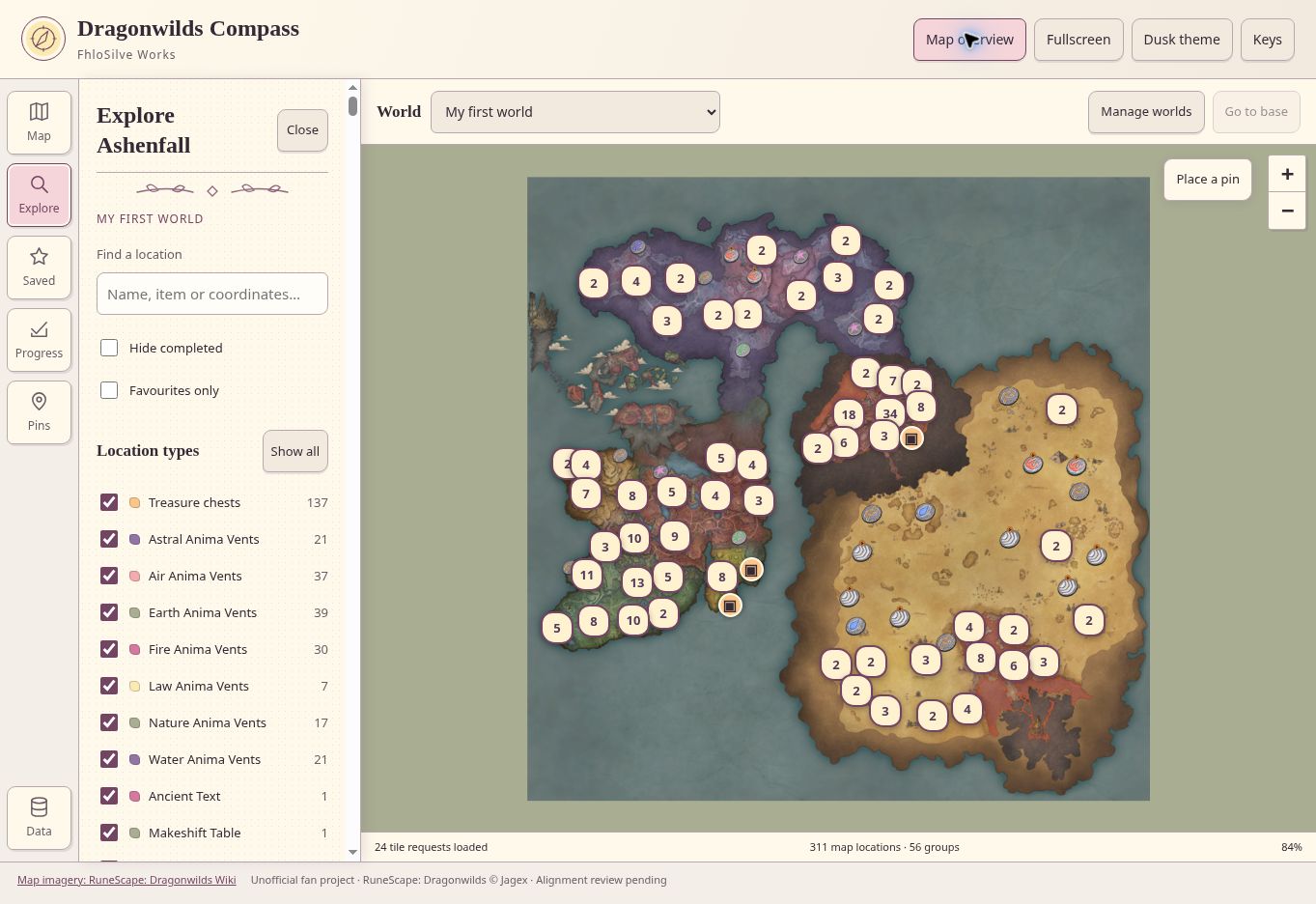Click Show all location types
Viewport: 1316px width, 904px height.
(x=294, y=451)
